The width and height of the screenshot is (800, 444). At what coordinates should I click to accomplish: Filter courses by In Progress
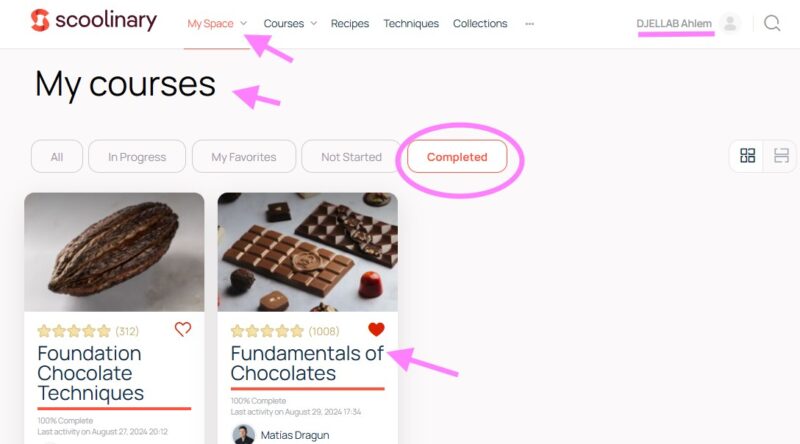tap(137, 157)
